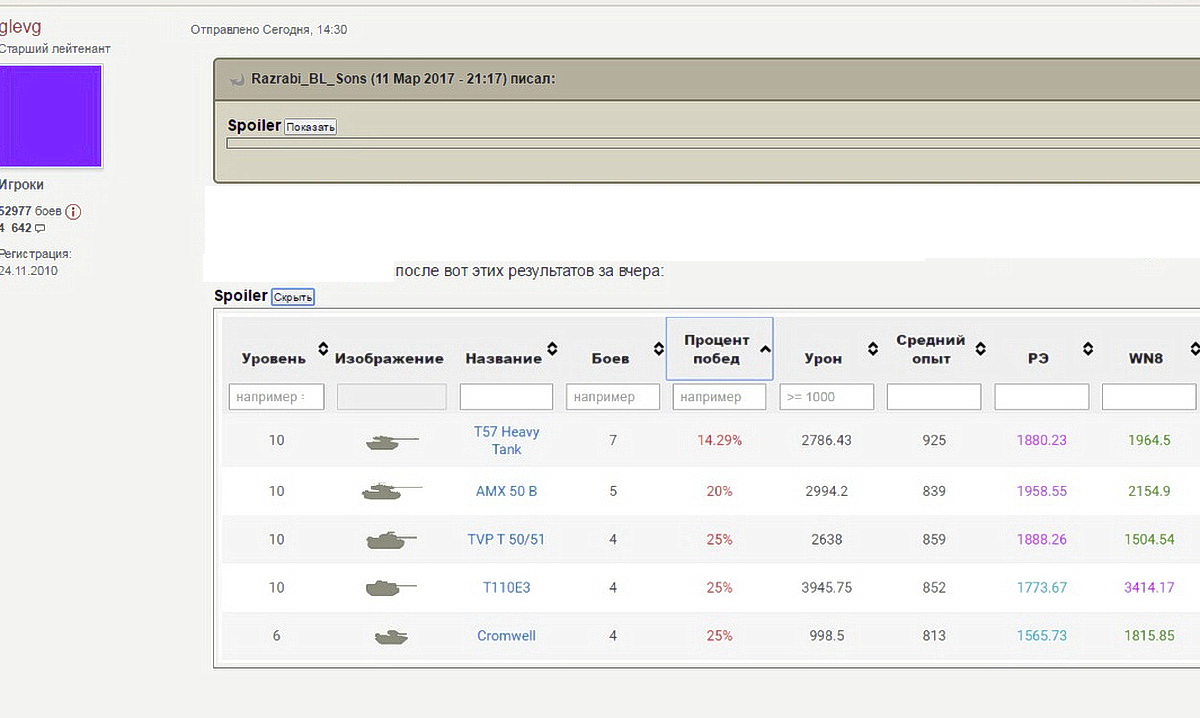The height and width of the screenshot is (718, 1200).
Task: Click the Название filter input field
Action: pos(506,397)
